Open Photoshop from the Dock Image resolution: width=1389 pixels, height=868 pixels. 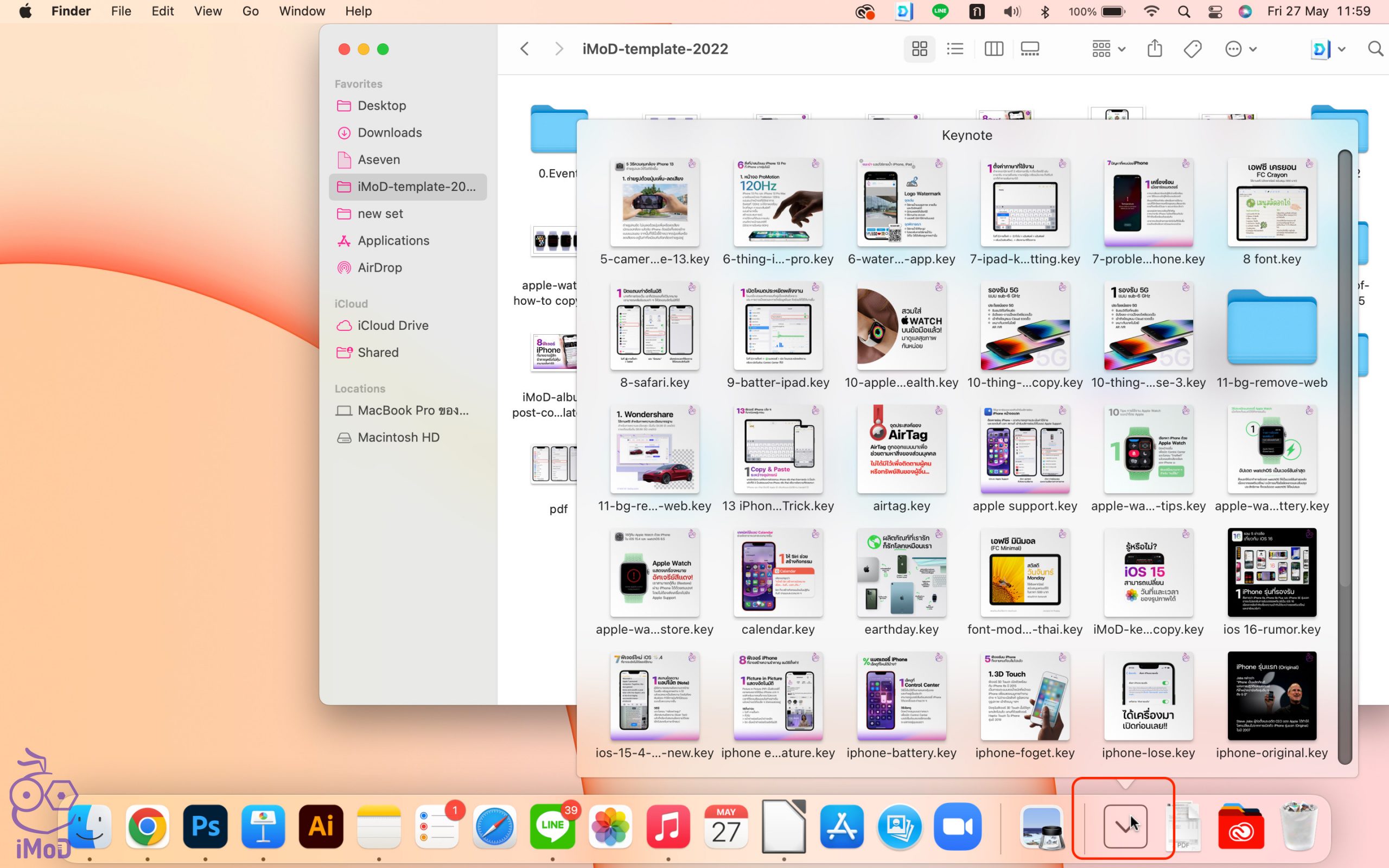coord(205,827)
